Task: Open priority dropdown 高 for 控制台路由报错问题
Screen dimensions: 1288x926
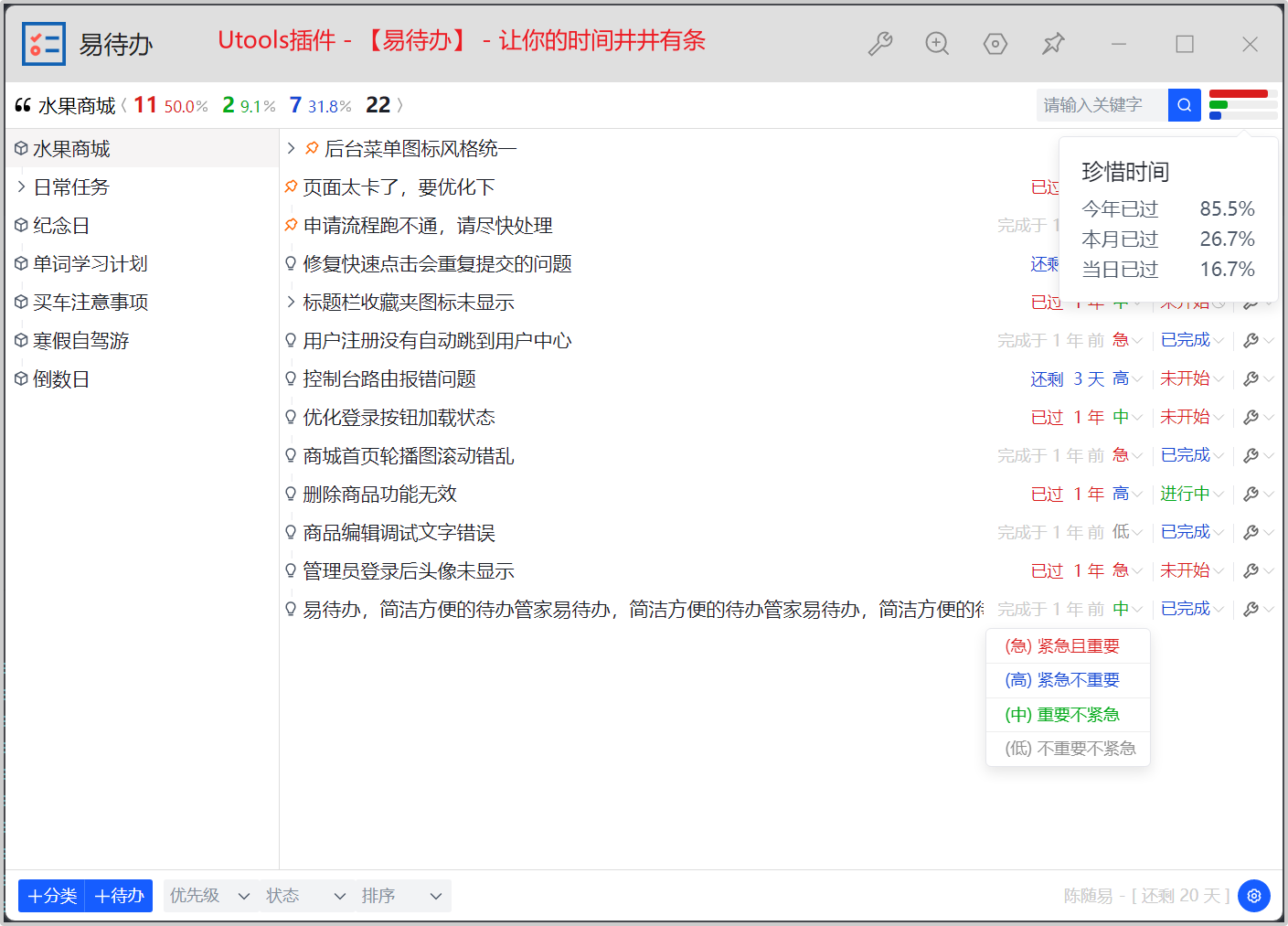Action: tap(1127, 378)
